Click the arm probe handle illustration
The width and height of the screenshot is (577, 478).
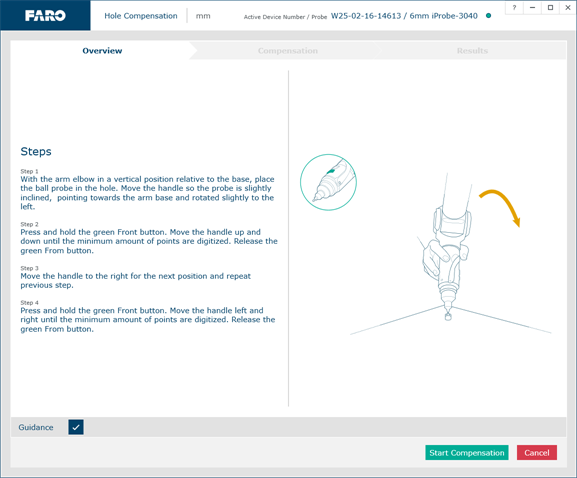(446, 247)
